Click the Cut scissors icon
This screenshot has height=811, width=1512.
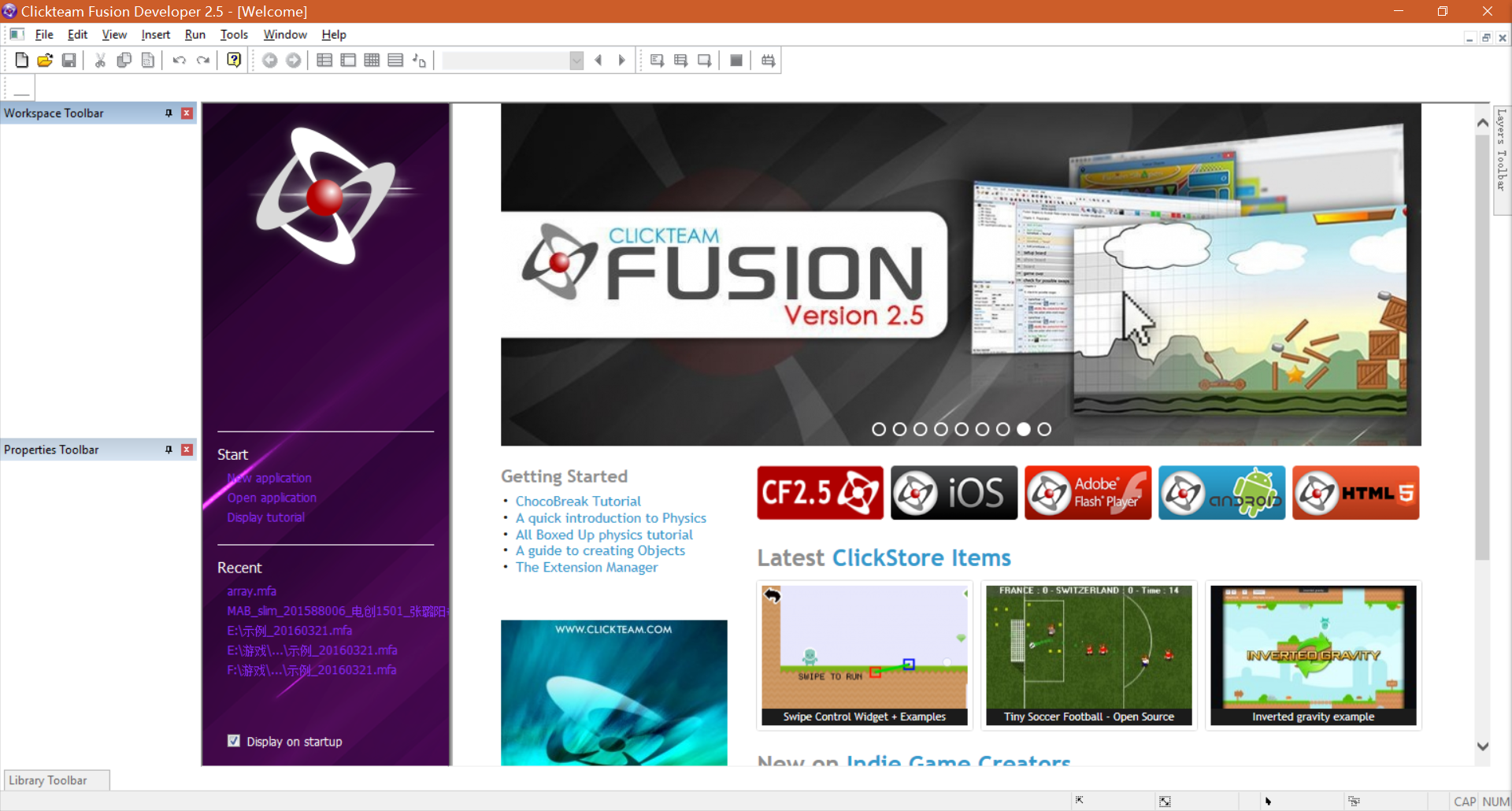click(x=100, y=60)
